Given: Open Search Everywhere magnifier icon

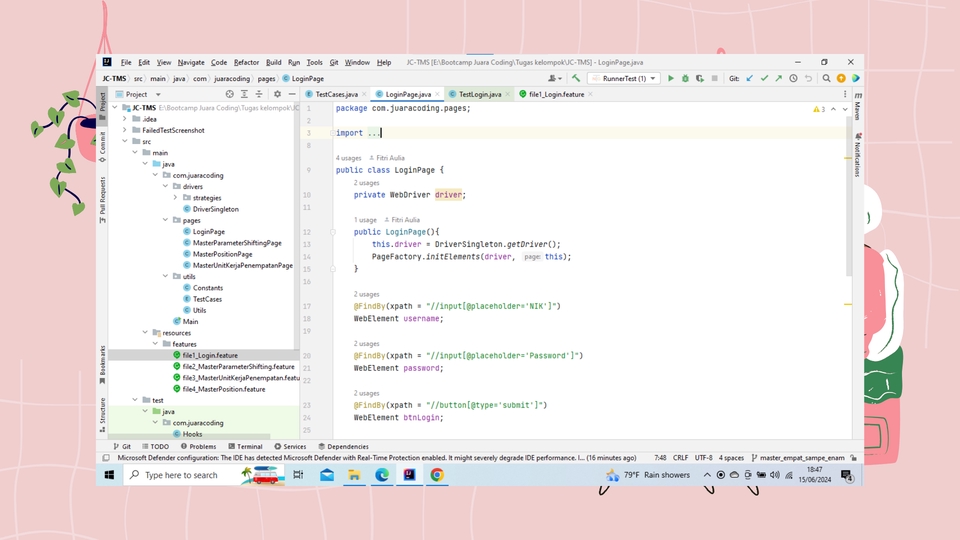Looking at the screenshot, I should (x=826, y=78).
